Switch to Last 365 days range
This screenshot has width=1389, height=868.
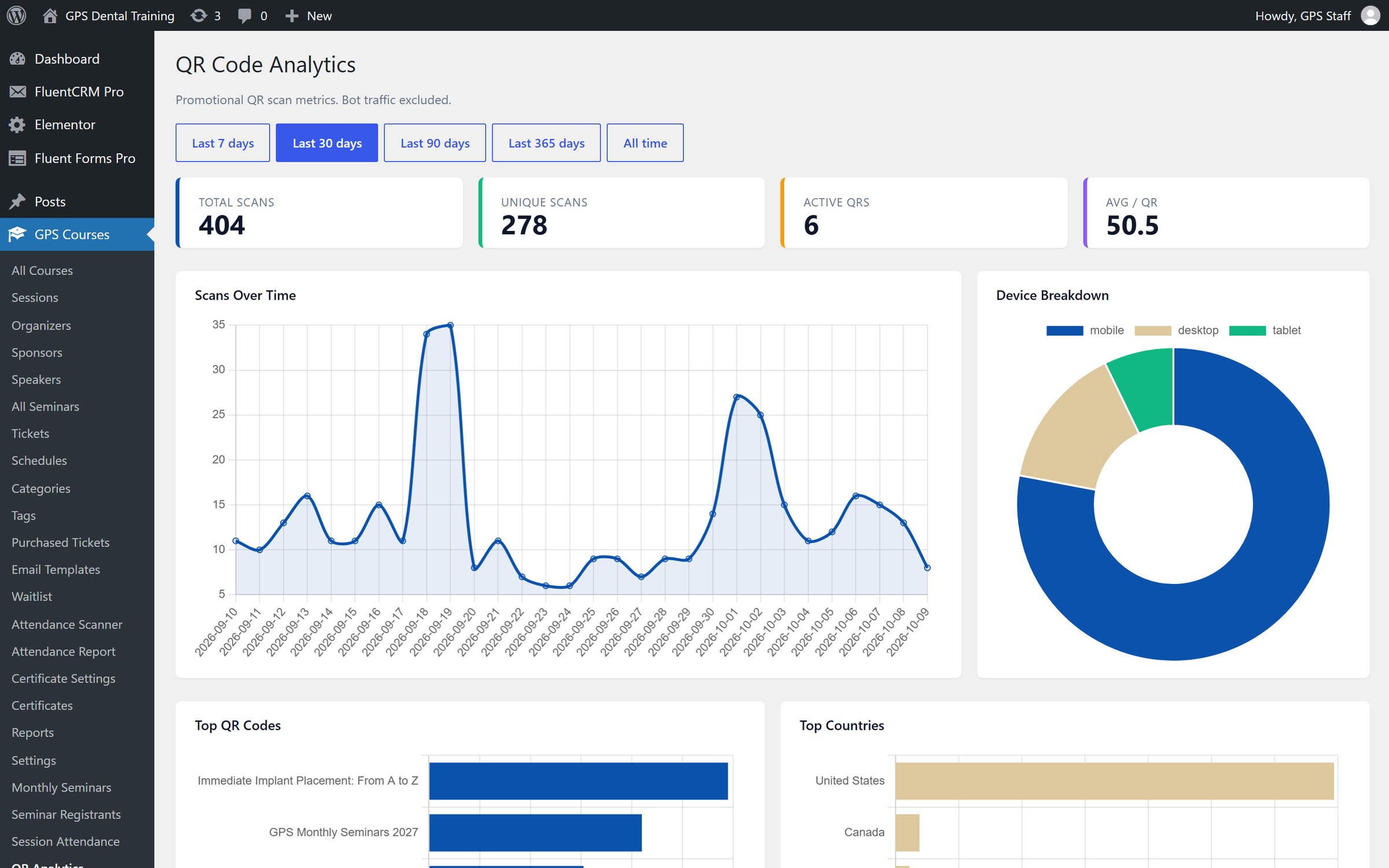click(x=546, y=143)
